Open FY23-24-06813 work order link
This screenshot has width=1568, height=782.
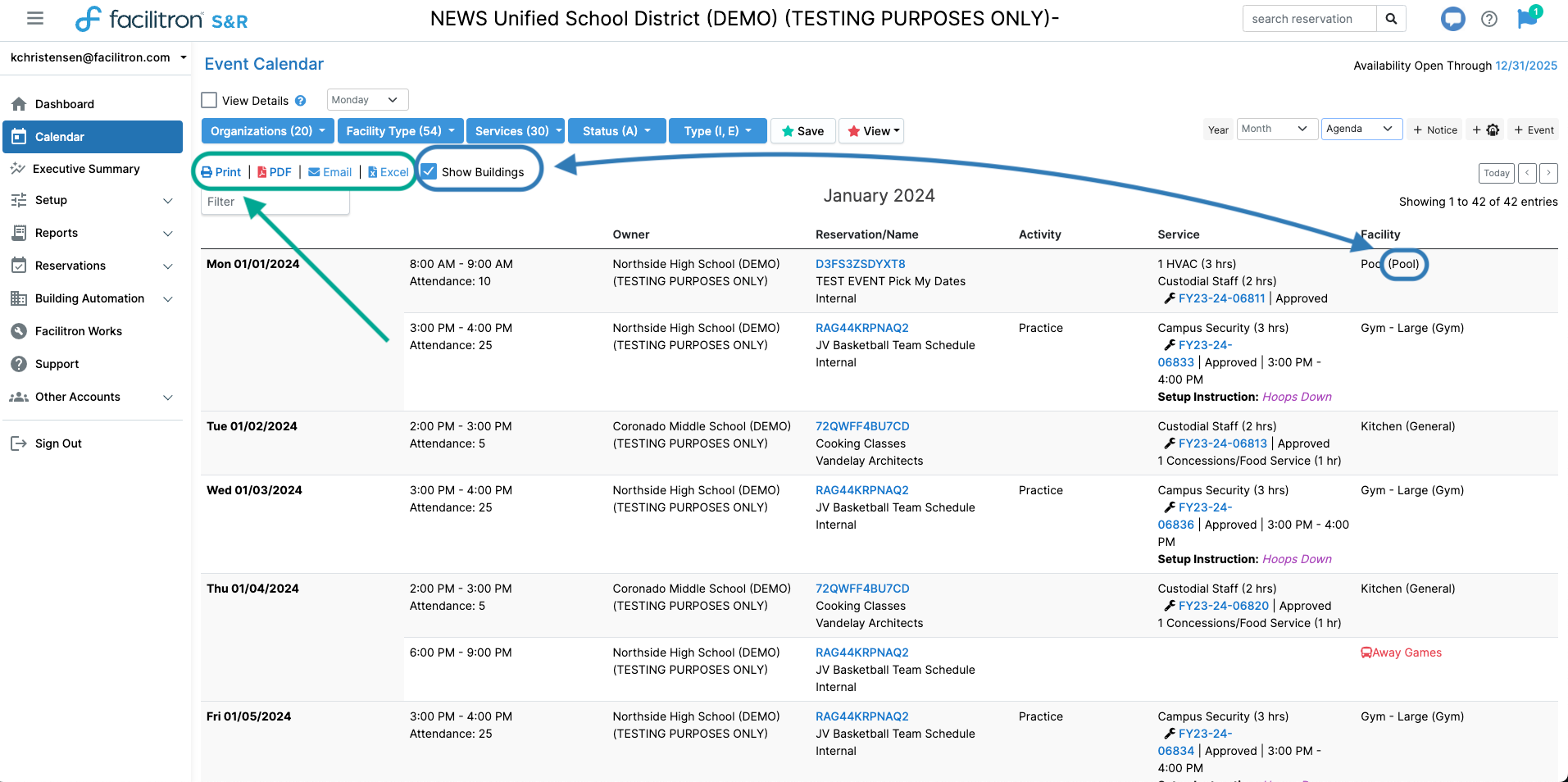1222,443
